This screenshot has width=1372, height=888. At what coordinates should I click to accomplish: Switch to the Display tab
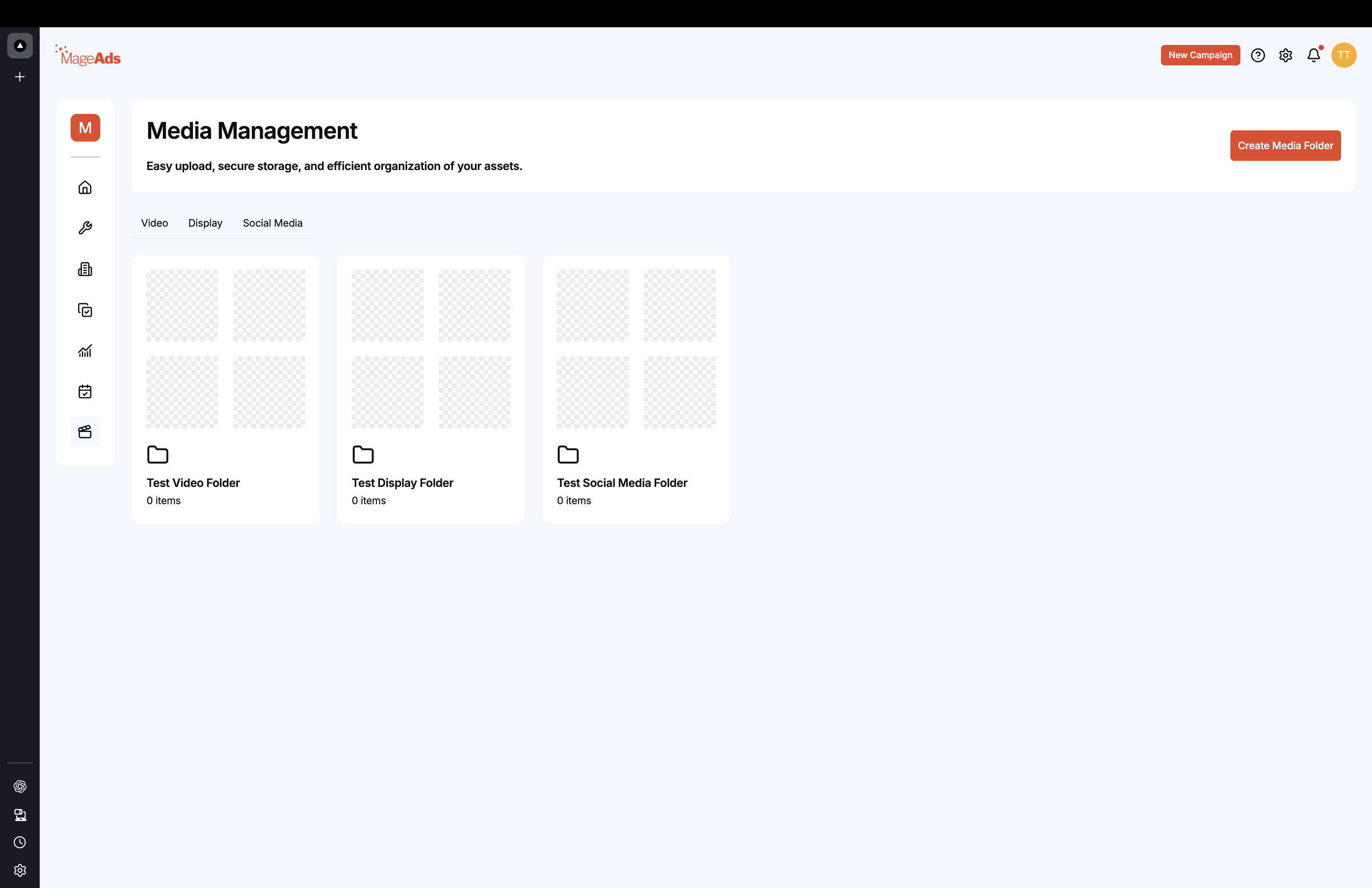coord(205,223)
